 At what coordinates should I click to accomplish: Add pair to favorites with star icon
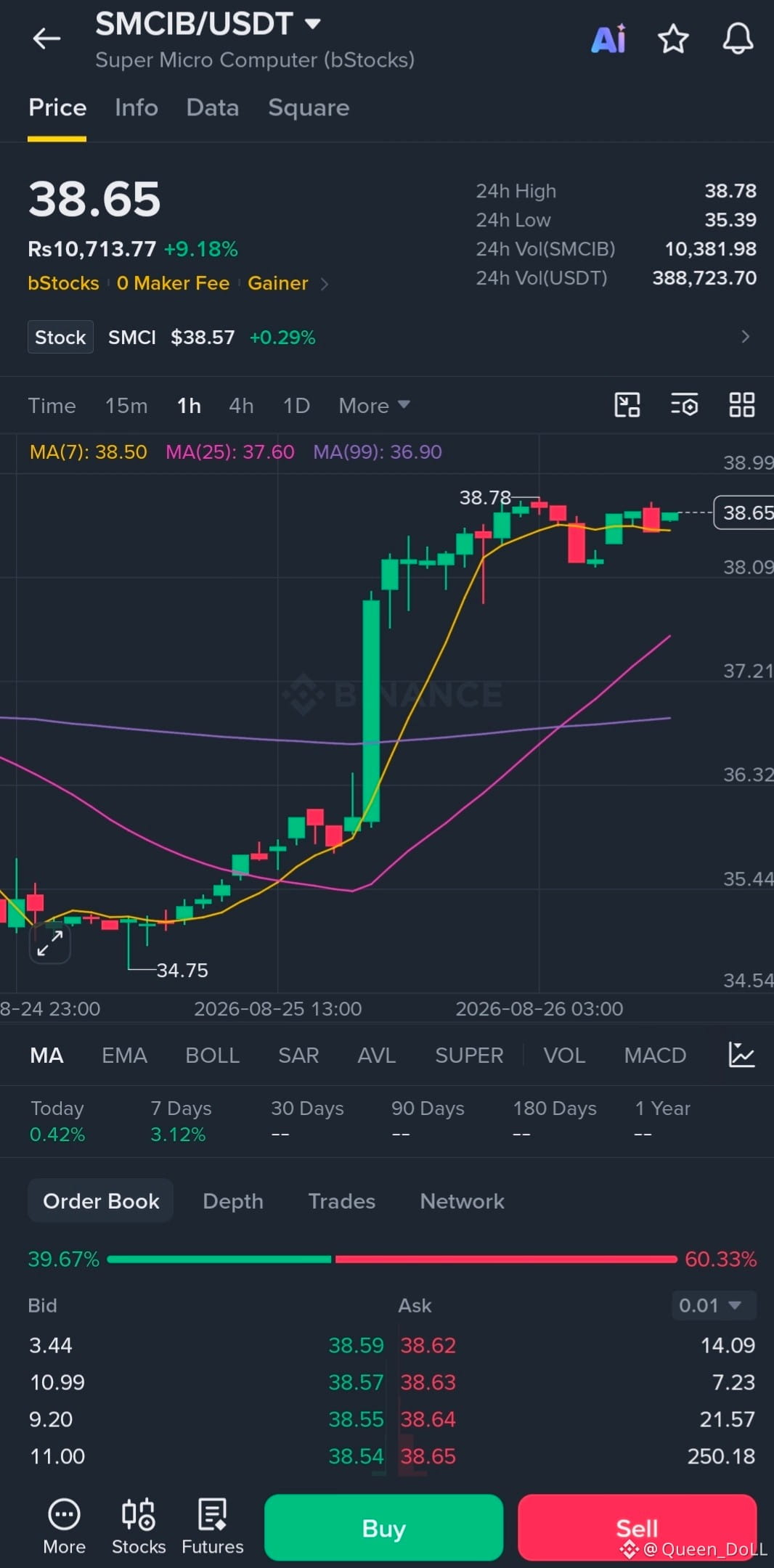tap(673, 39)
